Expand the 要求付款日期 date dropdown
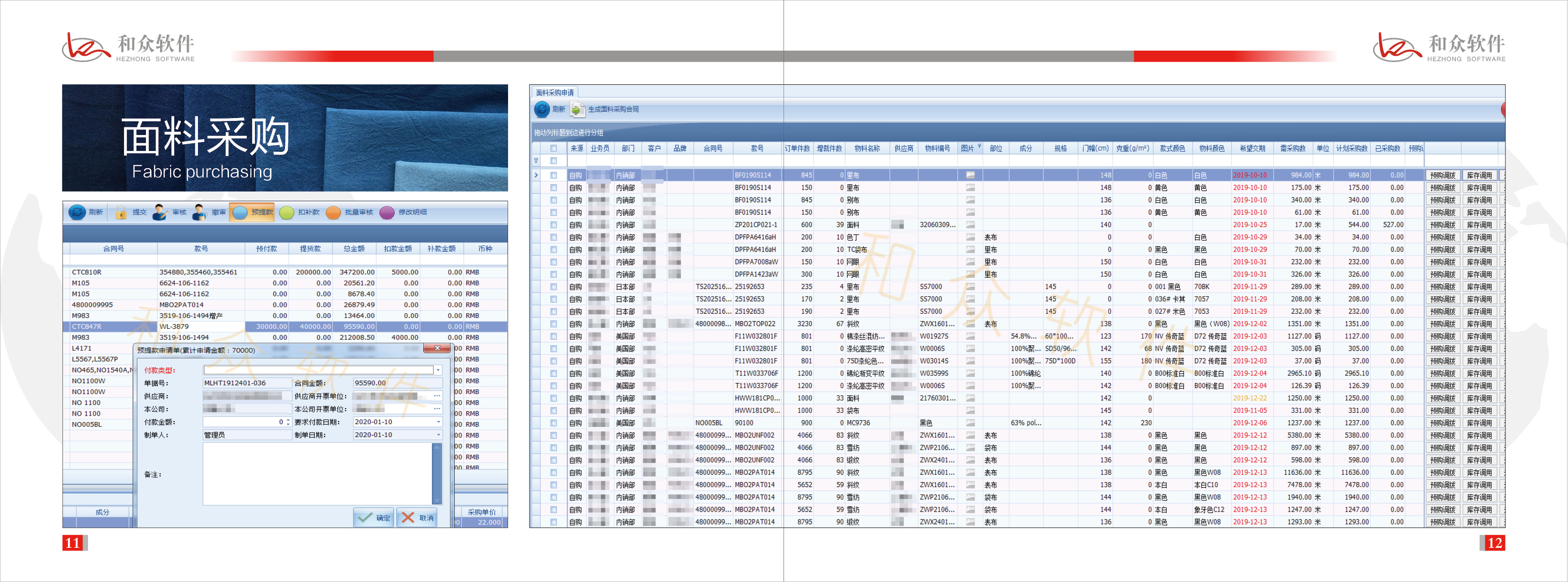This screenshot has width=1568, height=582. 438,422
